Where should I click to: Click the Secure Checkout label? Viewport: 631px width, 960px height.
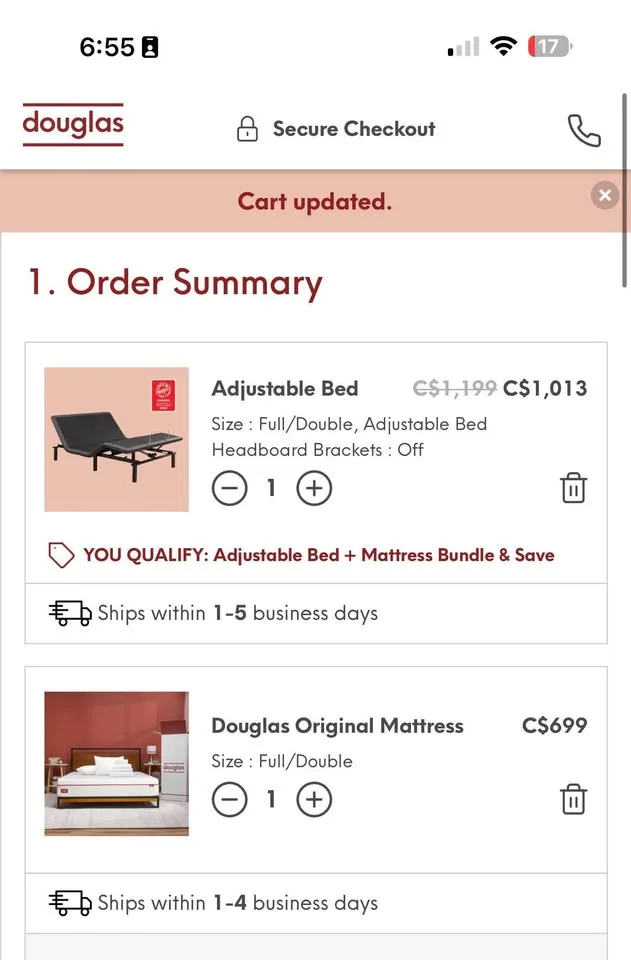353,128
